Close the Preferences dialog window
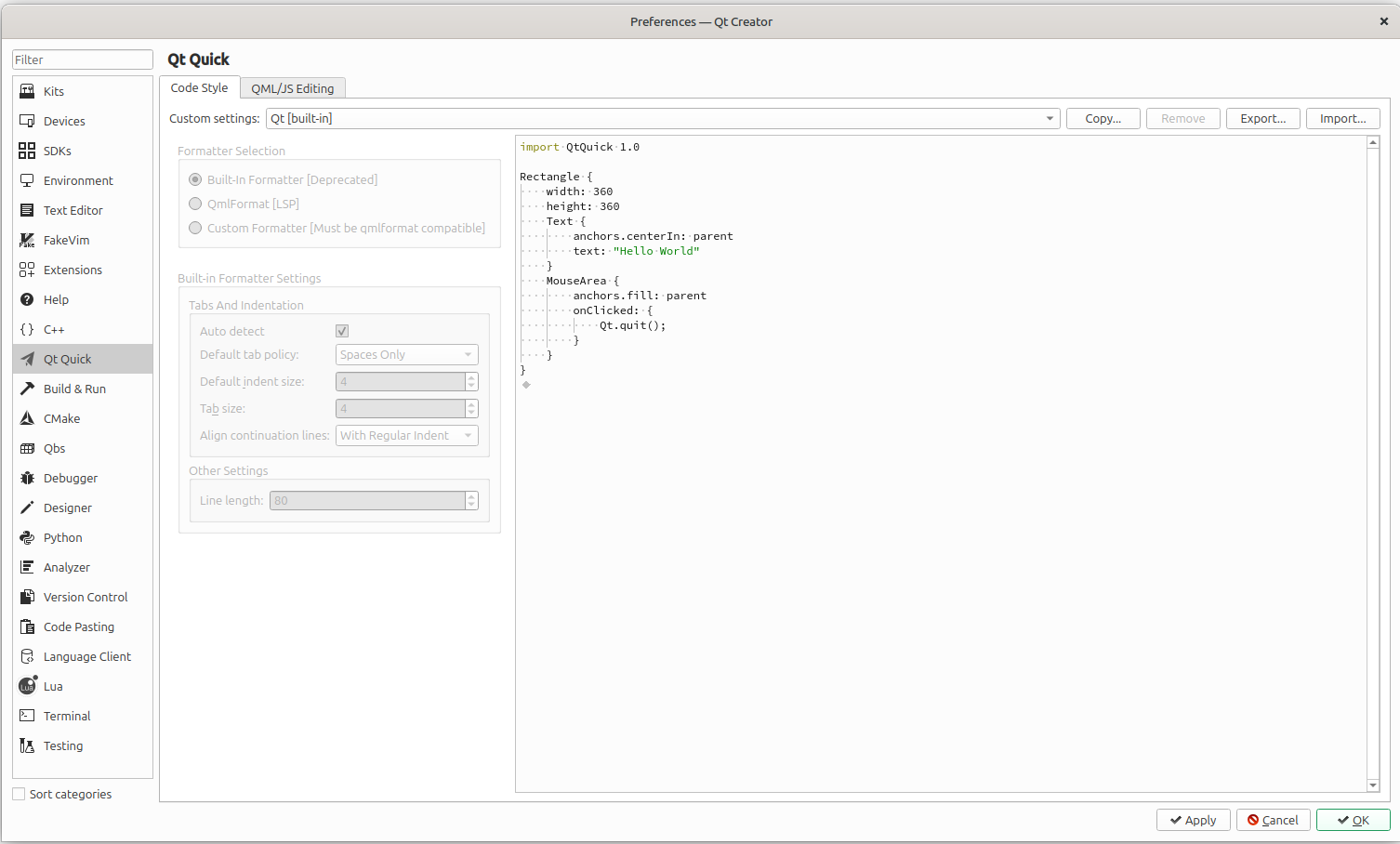 [1383, 21]
